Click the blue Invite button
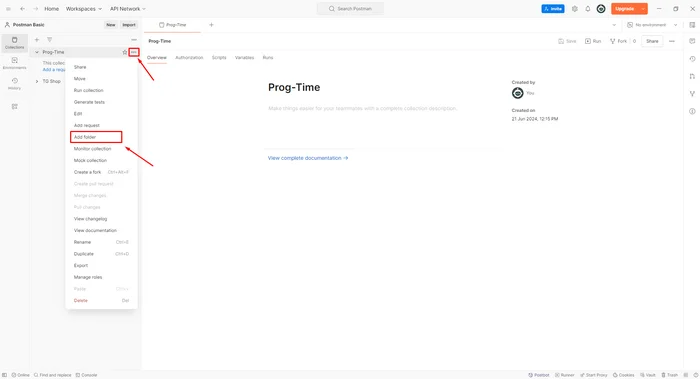Screen dimensions: 700x379 pos(553,8)
